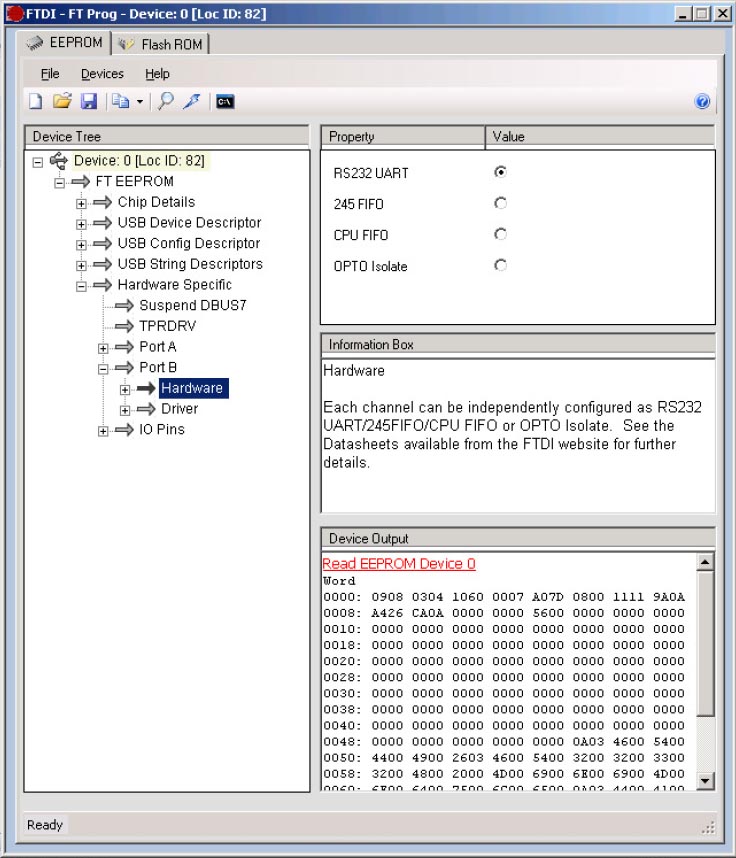Minimize the FT Prog window

682,14
